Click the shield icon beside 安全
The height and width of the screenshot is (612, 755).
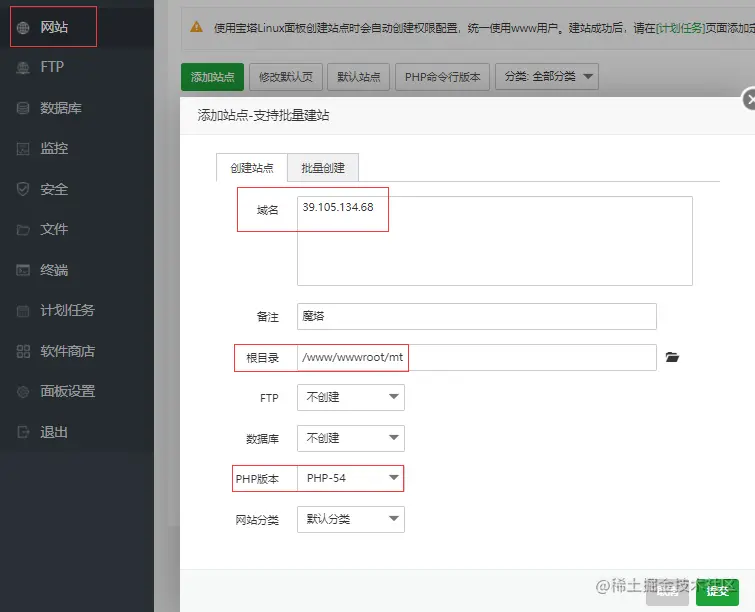23,189
